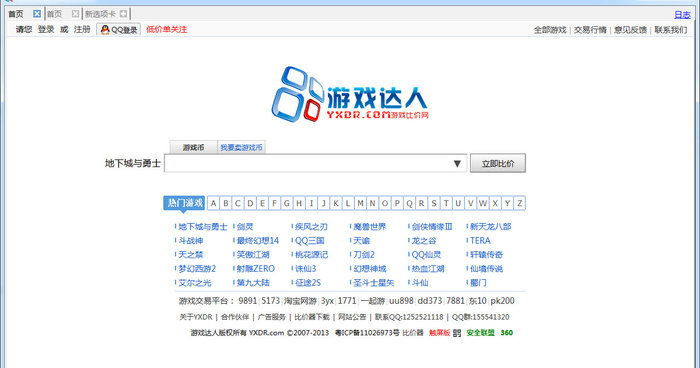The image size is (700, 368).
Task: Select letter Z in game index
Action: click(x=519, y=203)
